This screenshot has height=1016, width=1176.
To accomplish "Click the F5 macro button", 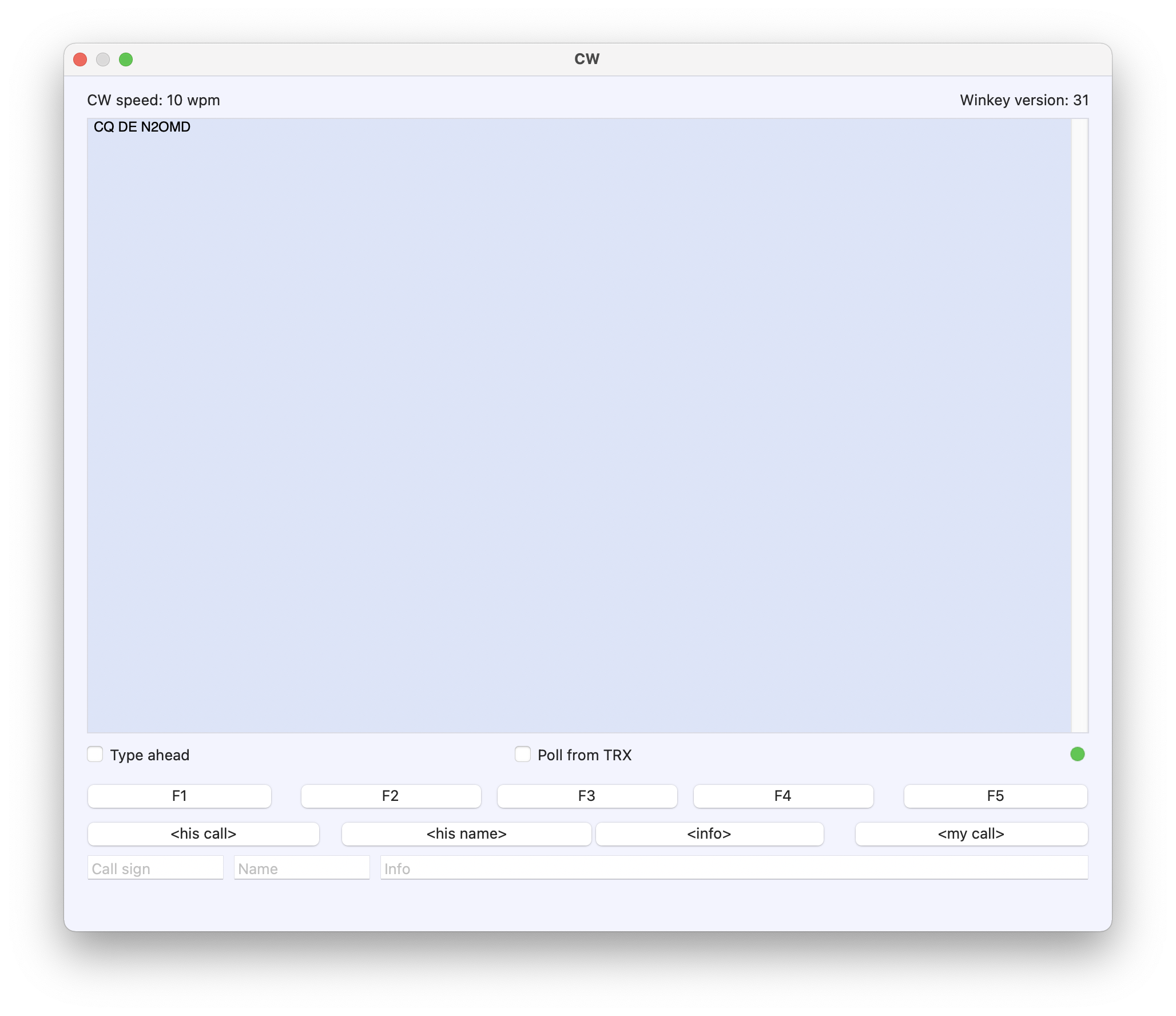I will [x=995, y=796].
